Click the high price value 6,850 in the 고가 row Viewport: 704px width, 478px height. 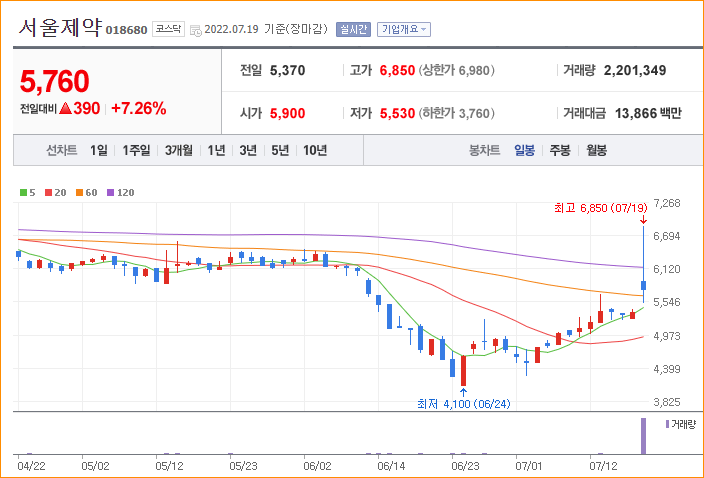397,70
